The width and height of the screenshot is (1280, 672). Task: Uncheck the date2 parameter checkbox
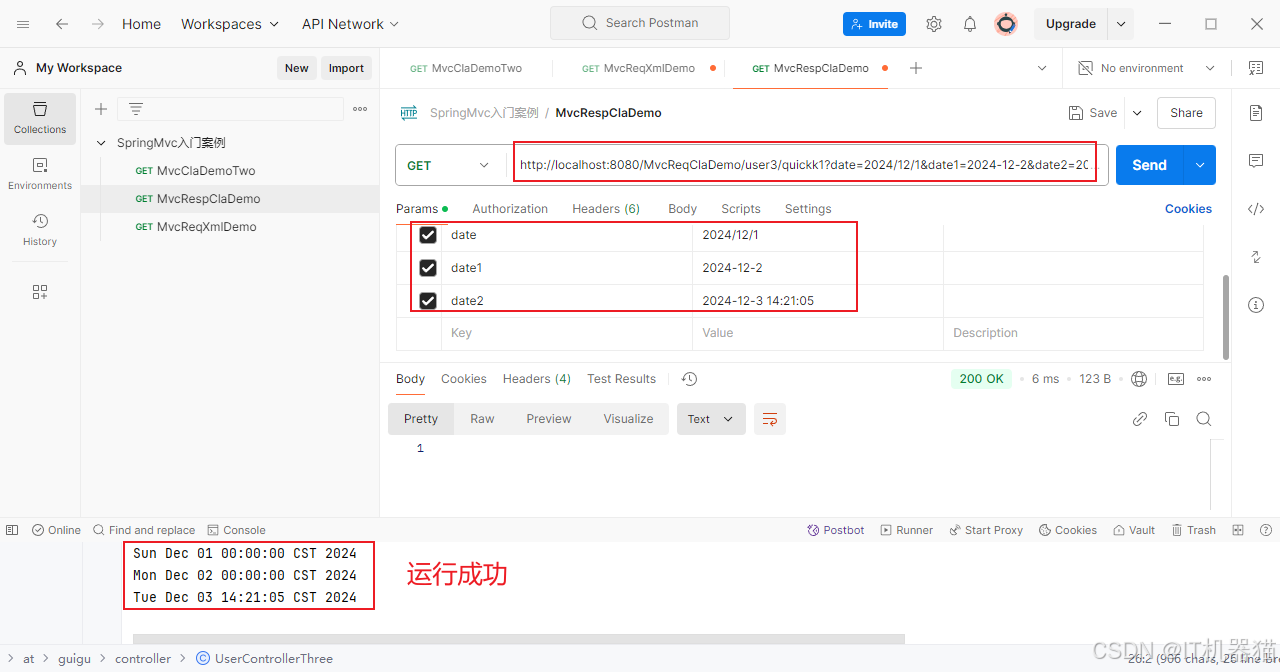coord(428,301)
